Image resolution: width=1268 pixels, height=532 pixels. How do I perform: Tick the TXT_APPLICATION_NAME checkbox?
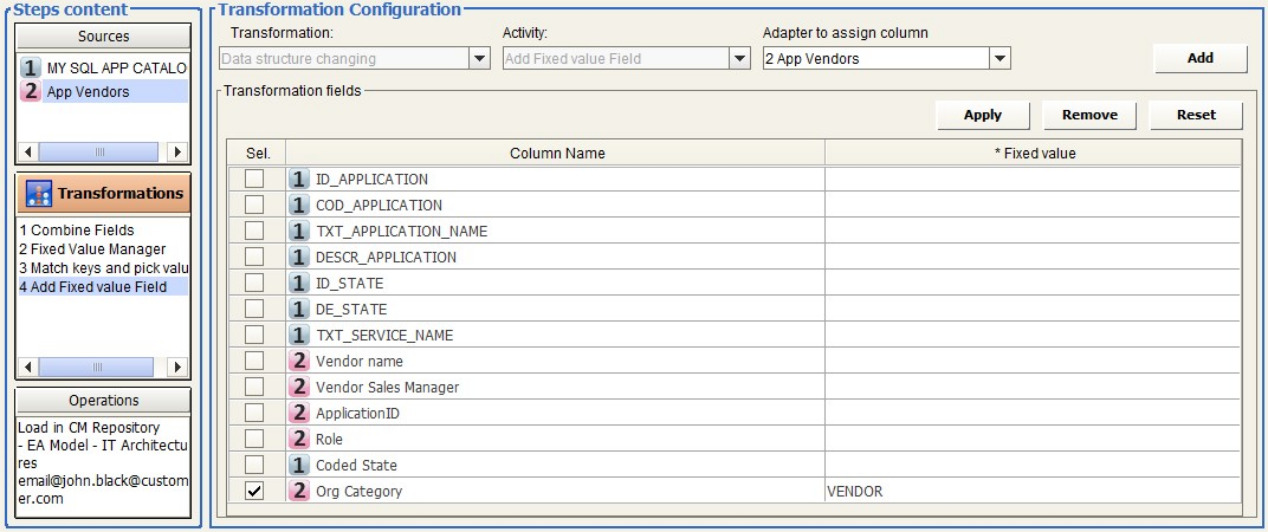click(x=255, y=231)
